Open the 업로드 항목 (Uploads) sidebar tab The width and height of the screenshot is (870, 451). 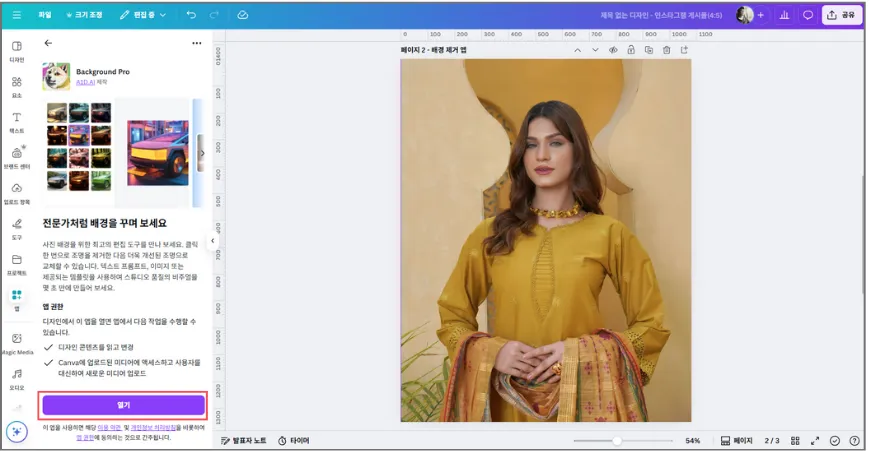pos(17,194)
